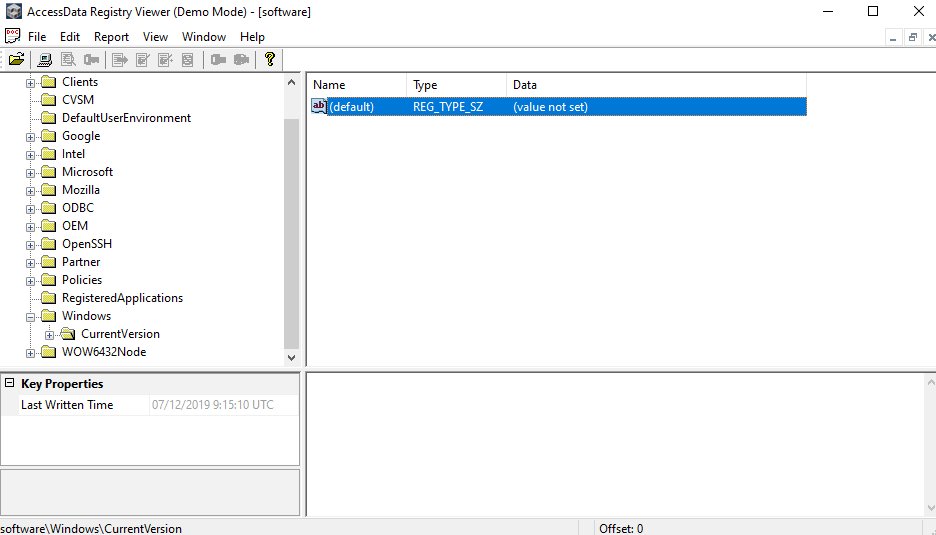Screen dimensions: 936x535
Task: Minimize the inner software document window
Action: tap(893, 38)
